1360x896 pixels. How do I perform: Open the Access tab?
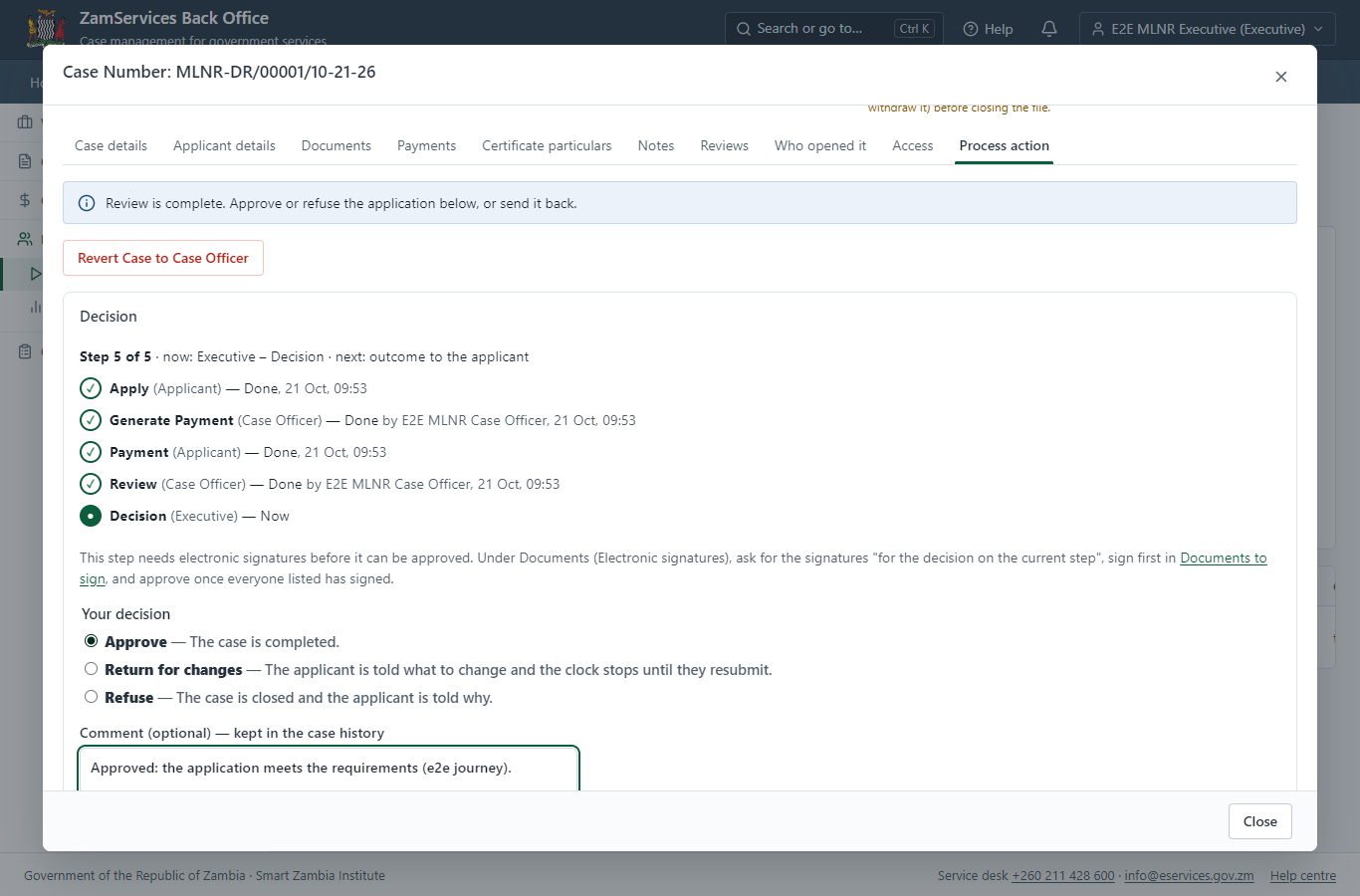click(913, 145)
